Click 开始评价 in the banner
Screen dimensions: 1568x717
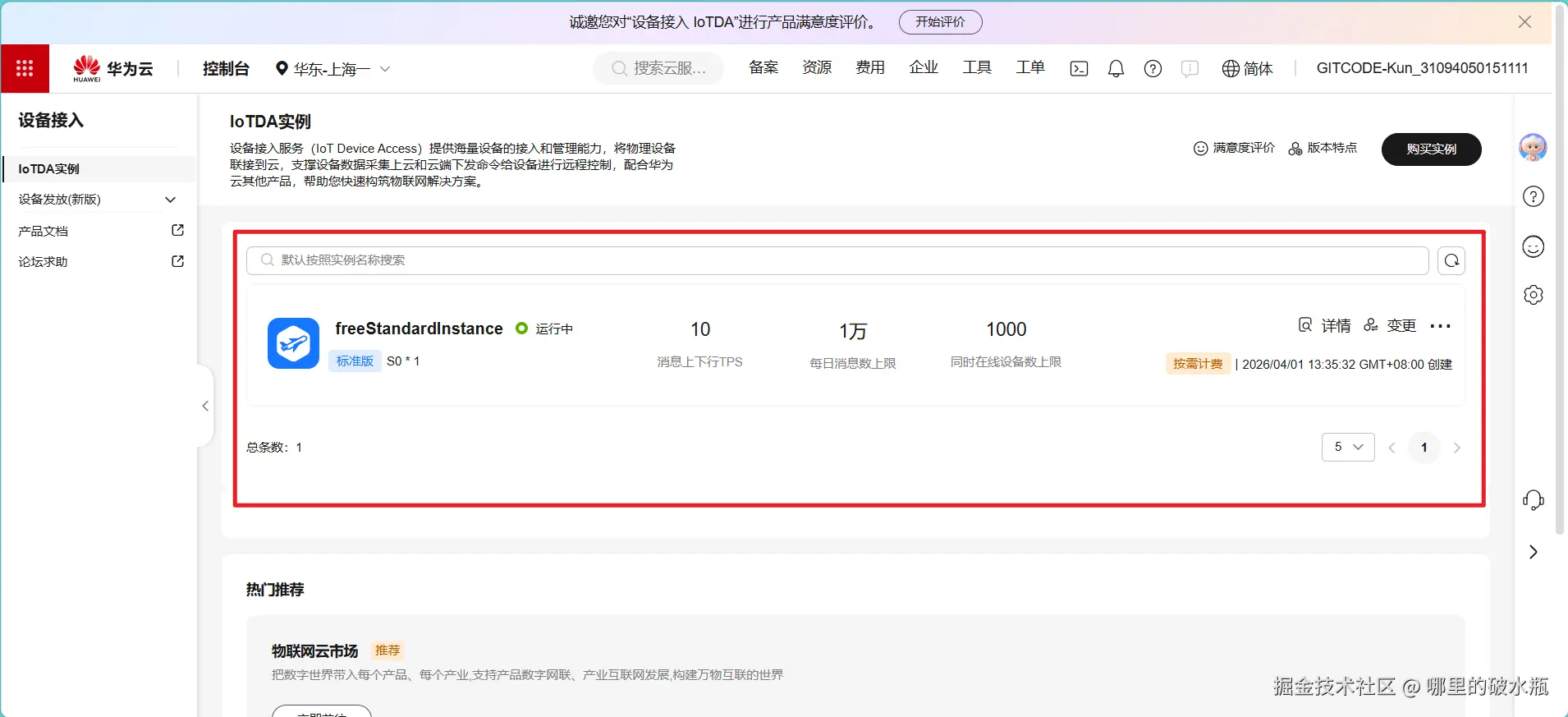940,22
